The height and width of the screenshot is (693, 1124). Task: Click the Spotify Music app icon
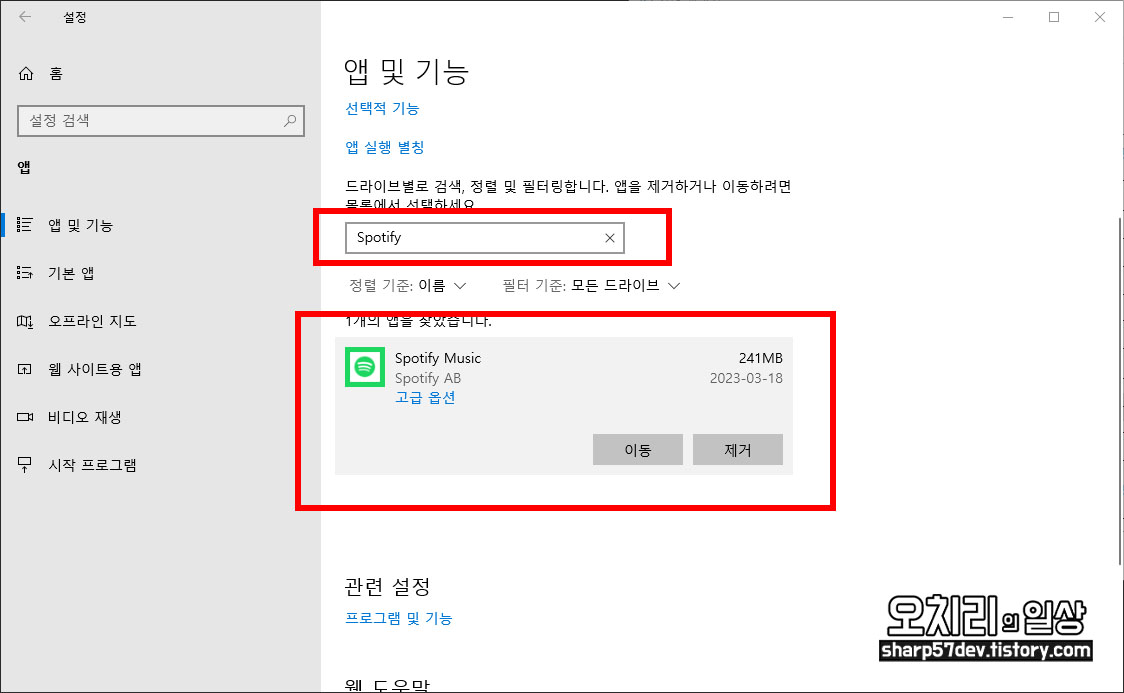365,367
